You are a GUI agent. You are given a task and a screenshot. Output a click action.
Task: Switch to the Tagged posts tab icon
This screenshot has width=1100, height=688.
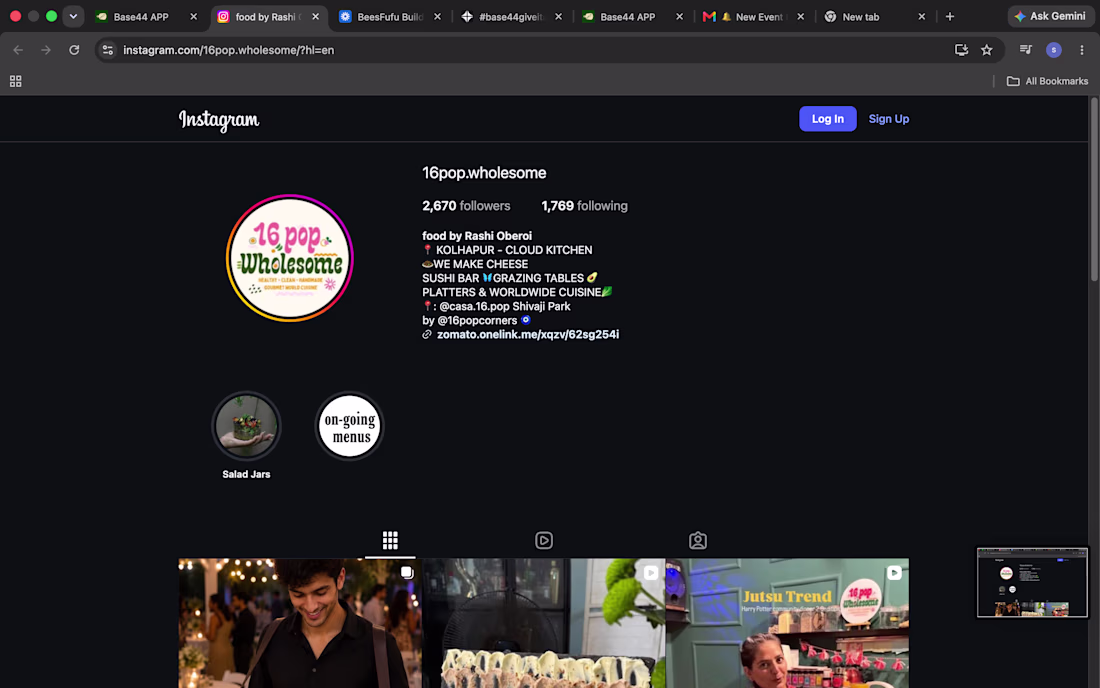(x=697, y=540)
